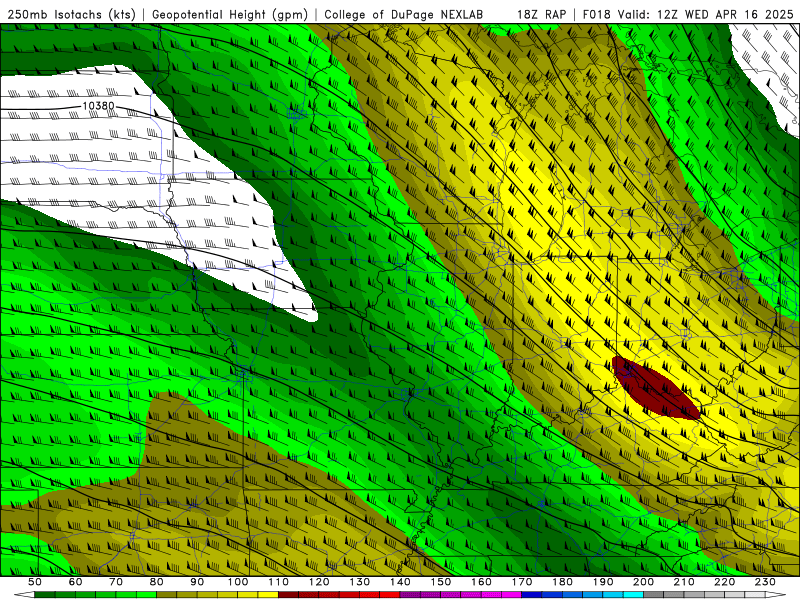Click the 10380 height contour label
The image size is (800, 600).
pos(98,106)
